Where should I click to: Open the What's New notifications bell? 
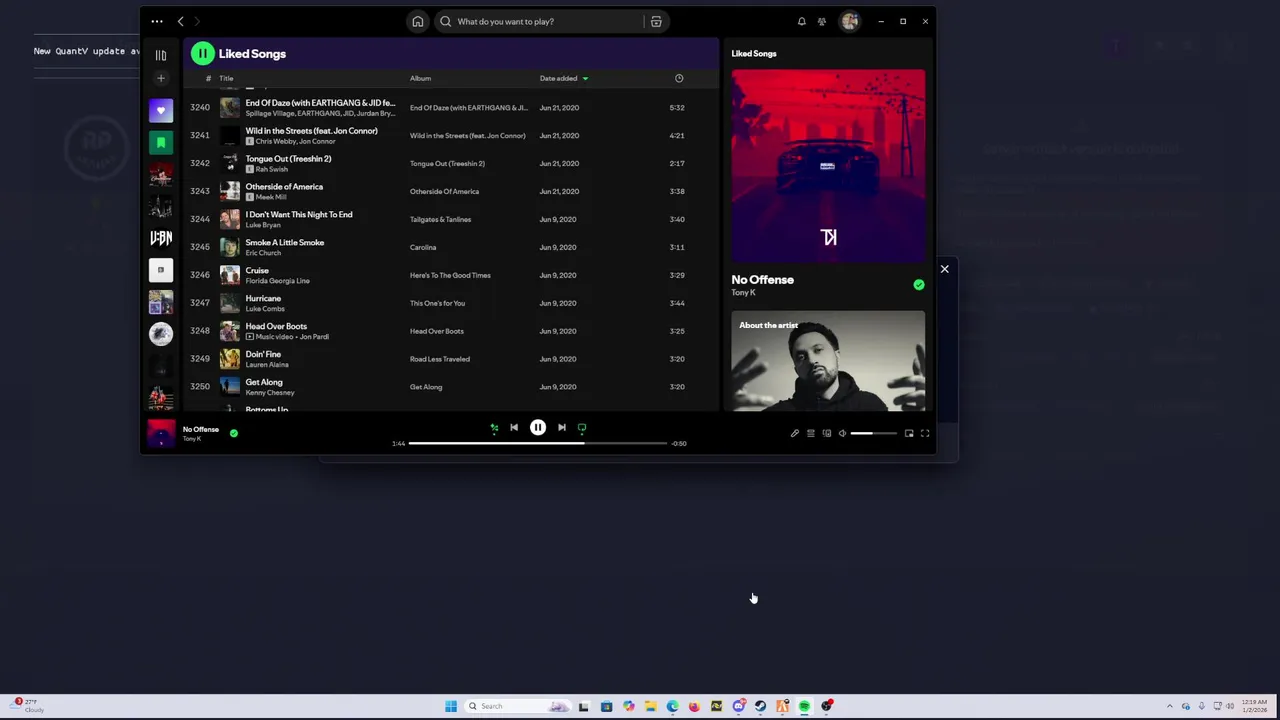801,21
